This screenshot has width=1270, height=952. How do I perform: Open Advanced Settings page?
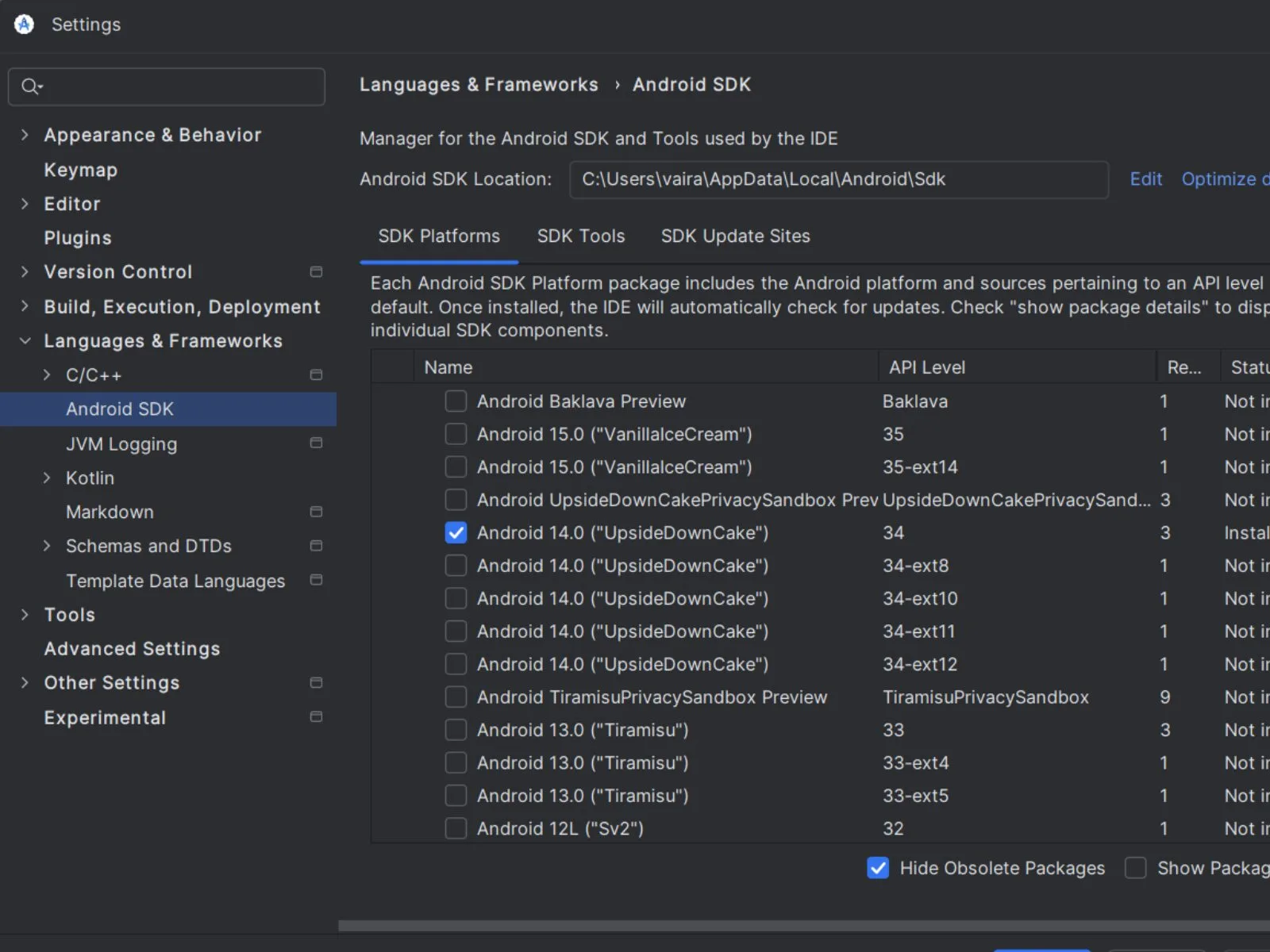[x=132, y=649]
